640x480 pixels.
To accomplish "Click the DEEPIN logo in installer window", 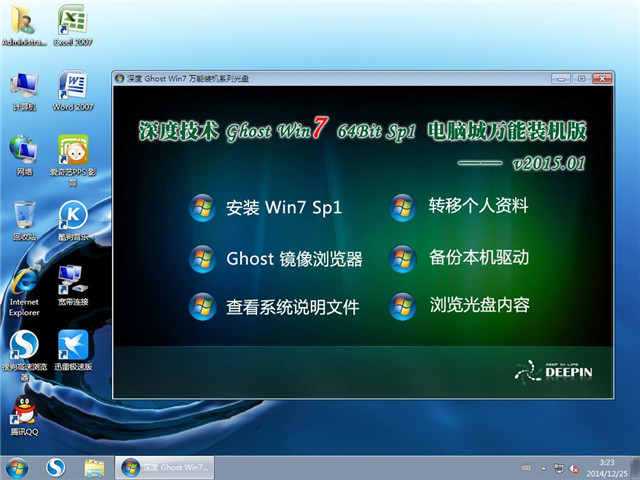I will [x=553, y=371].
